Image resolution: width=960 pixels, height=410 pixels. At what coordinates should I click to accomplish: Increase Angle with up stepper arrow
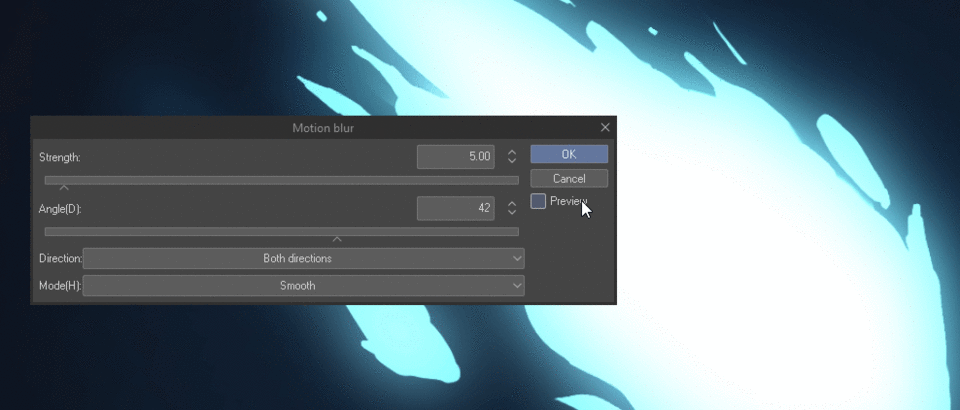pyautogui.click(x=512, y=204)
